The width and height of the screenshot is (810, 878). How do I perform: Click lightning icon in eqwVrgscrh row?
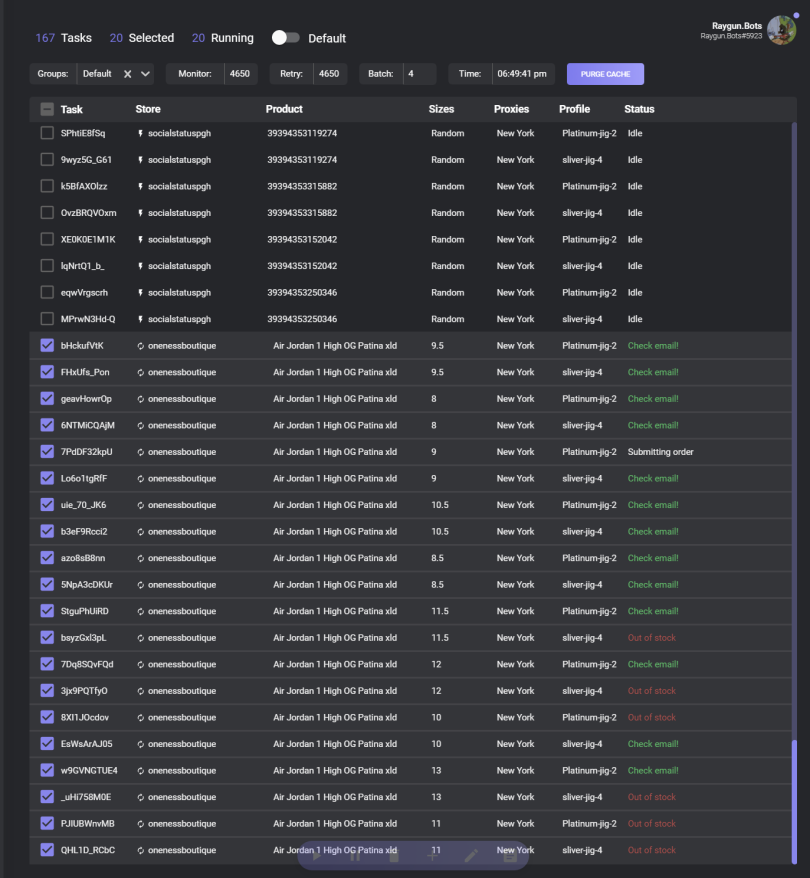pos(141,293)
